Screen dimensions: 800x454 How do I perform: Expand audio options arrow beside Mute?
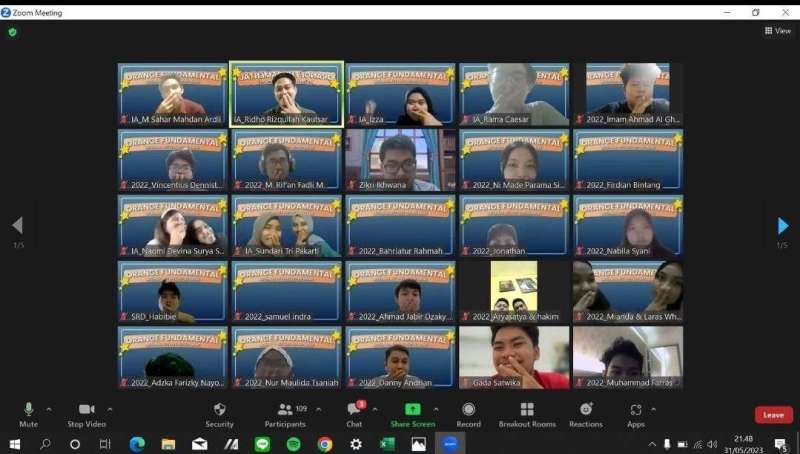[49, 409]
